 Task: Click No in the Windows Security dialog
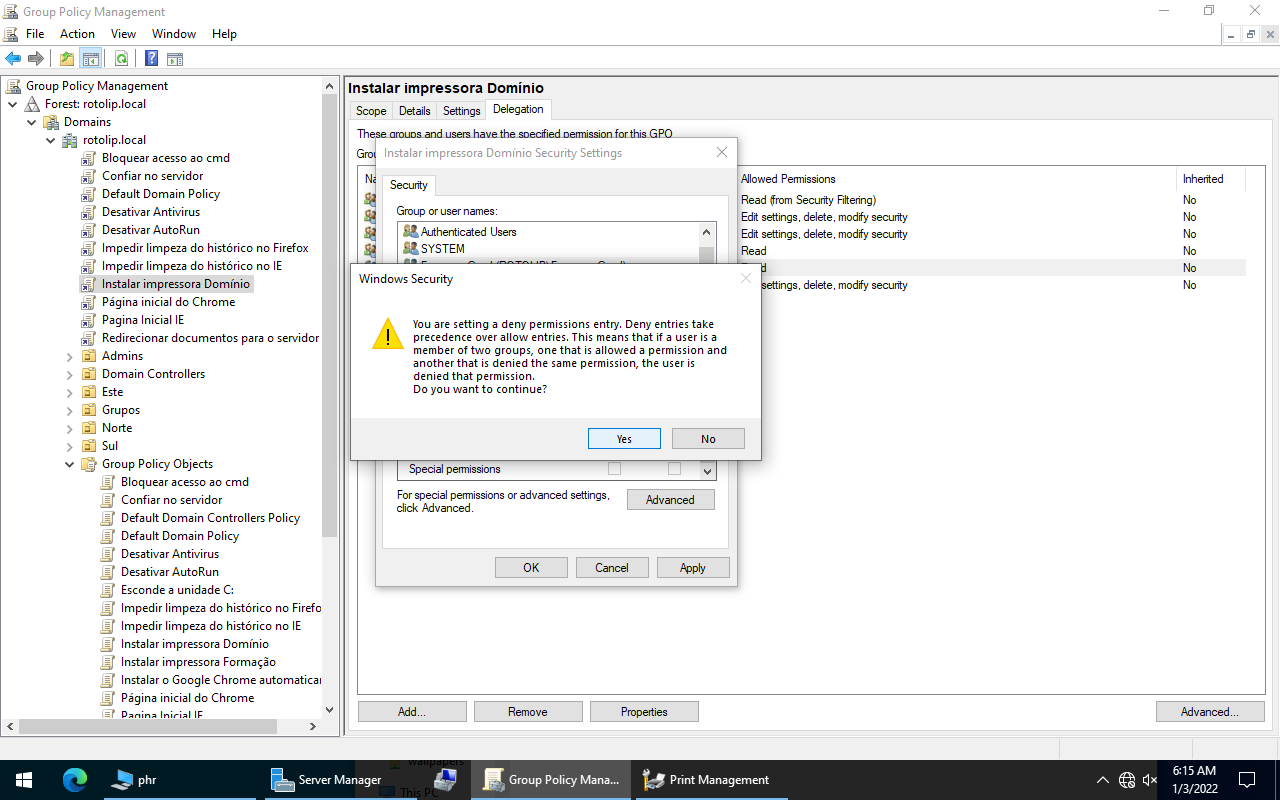pyautogui.click(x=708, y=439)
